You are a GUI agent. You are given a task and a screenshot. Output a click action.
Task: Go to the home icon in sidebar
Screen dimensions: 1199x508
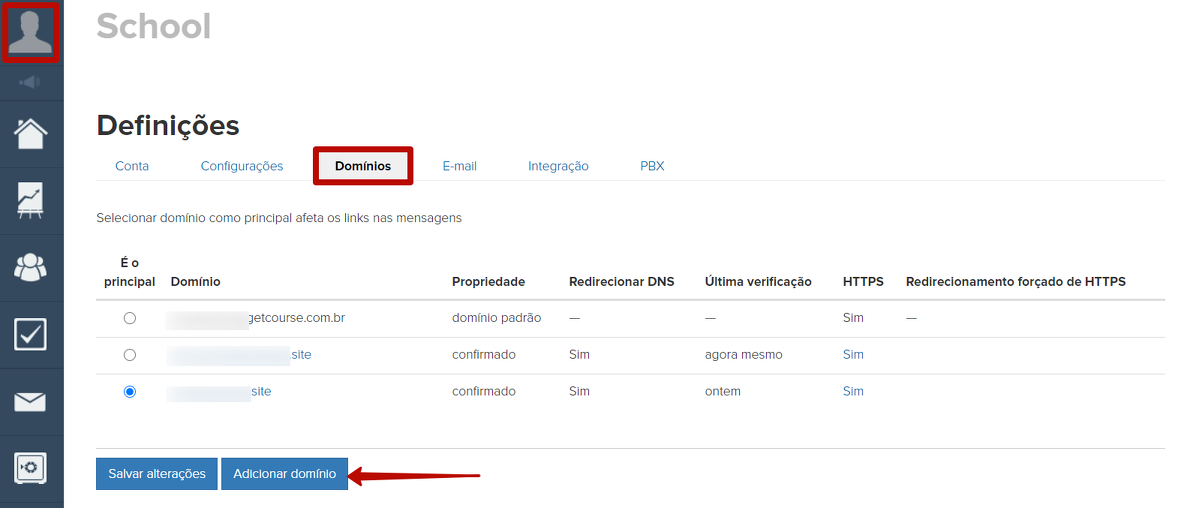pyautogui.click(x=31, y=133)
